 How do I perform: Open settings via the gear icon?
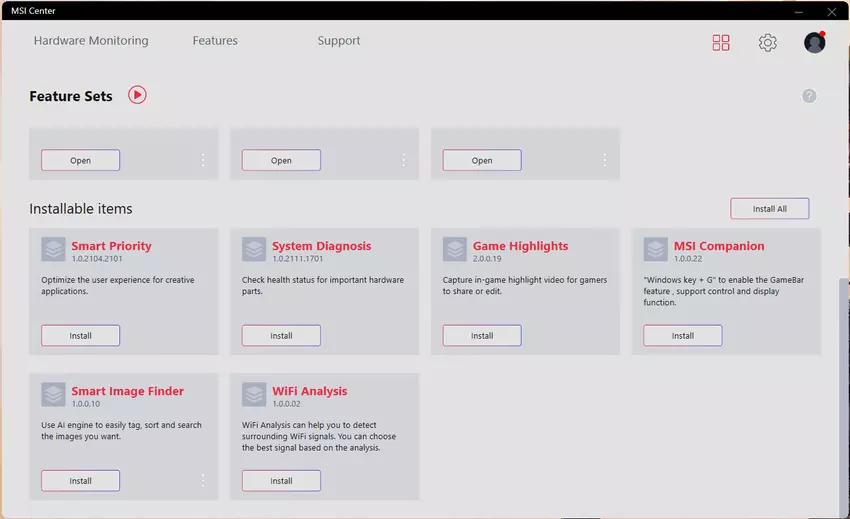pos(767,42)
